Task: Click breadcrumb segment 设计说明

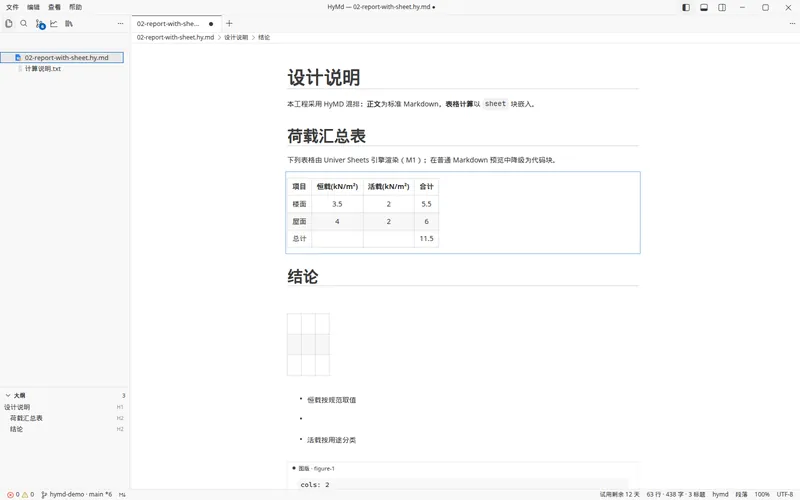Action: coord(236,37)
